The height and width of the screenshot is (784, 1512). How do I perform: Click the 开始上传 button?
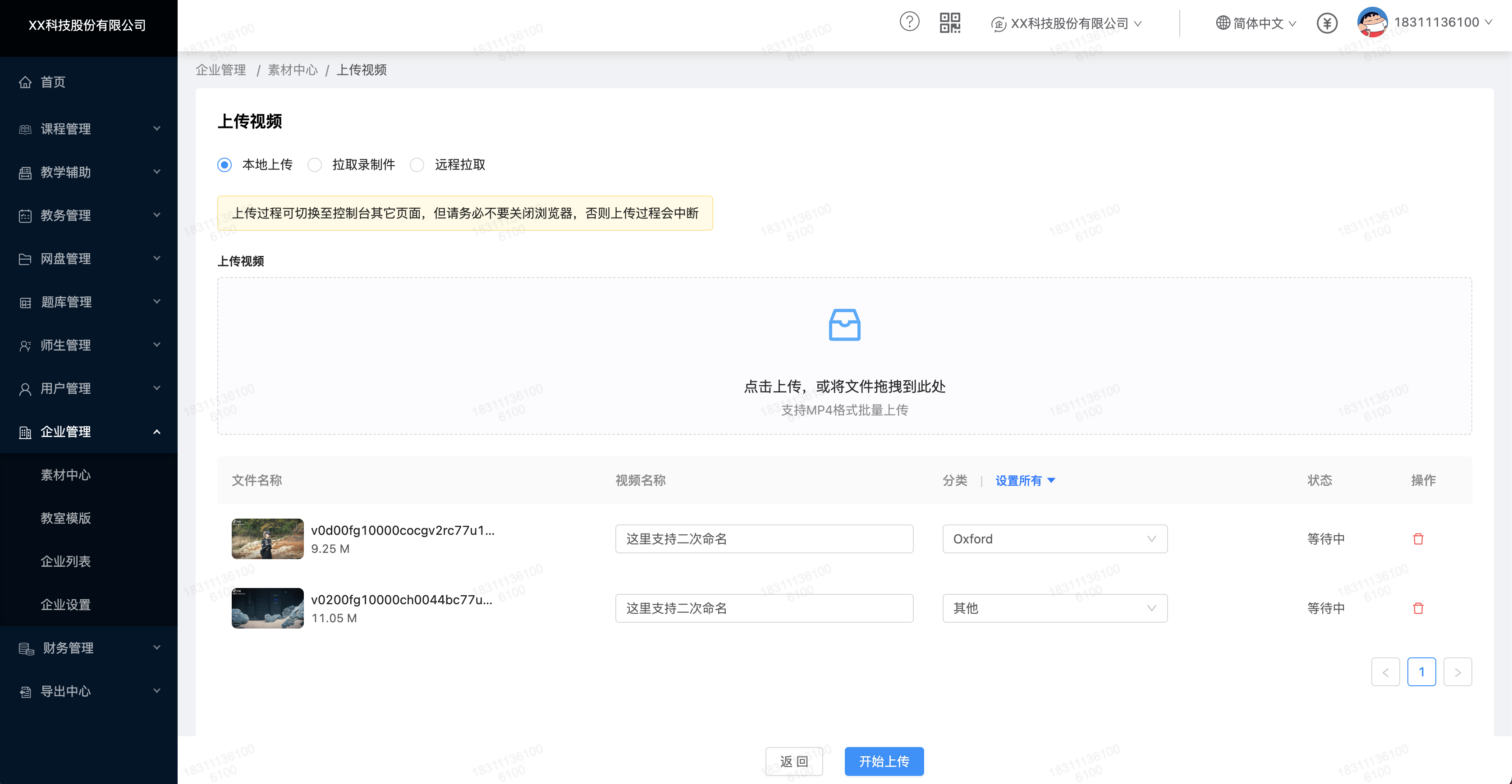tap(884, 761)
